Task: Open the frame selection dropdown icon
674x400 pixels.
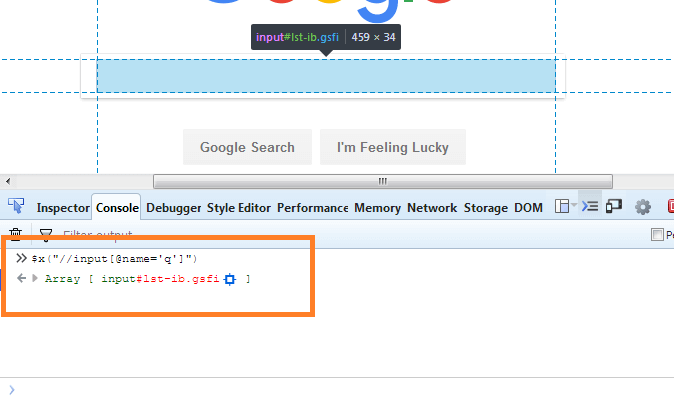Action: click(x=565, y=206)
